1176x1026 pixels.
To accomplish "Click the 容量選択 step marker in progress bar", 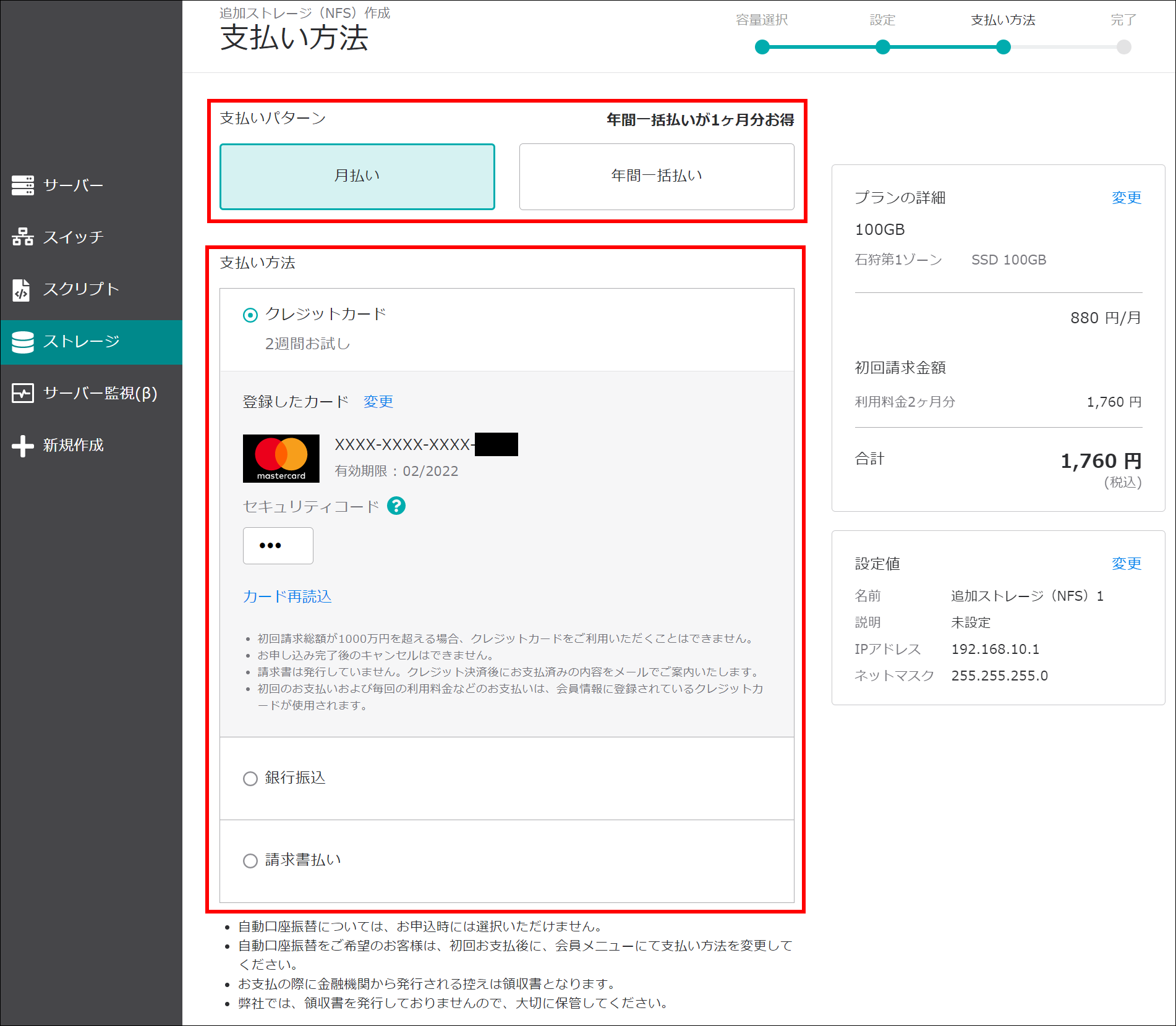I will tap(762, 47).
